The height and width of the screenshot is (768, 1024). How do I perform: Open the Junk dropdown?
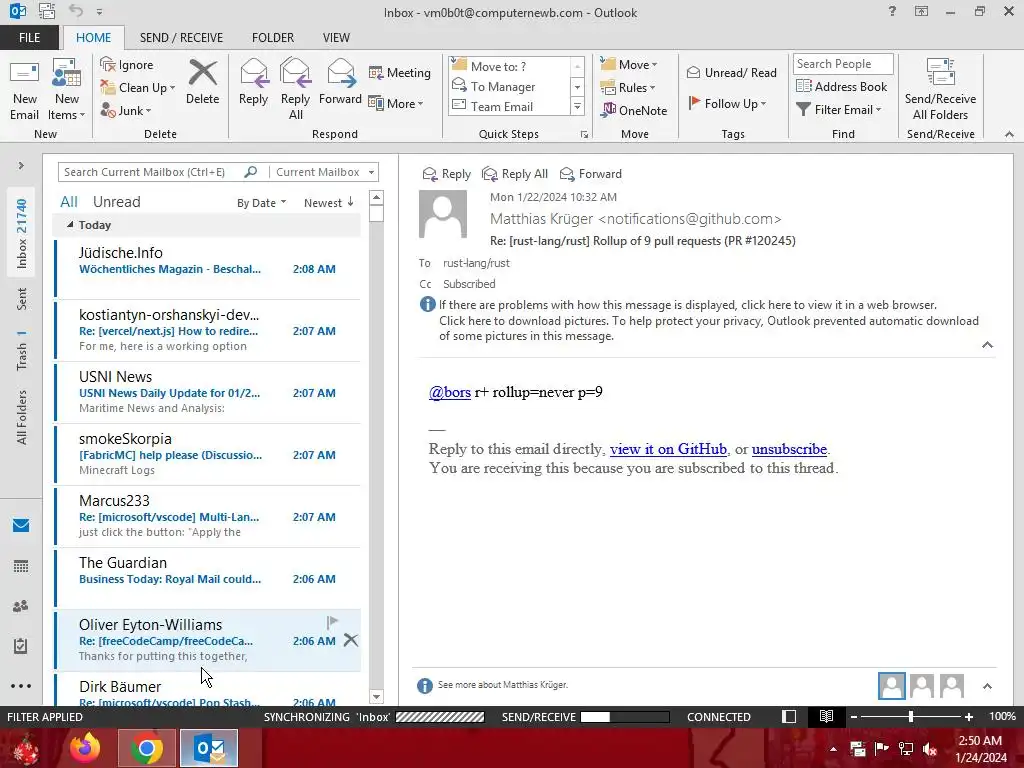click(126, 110)
